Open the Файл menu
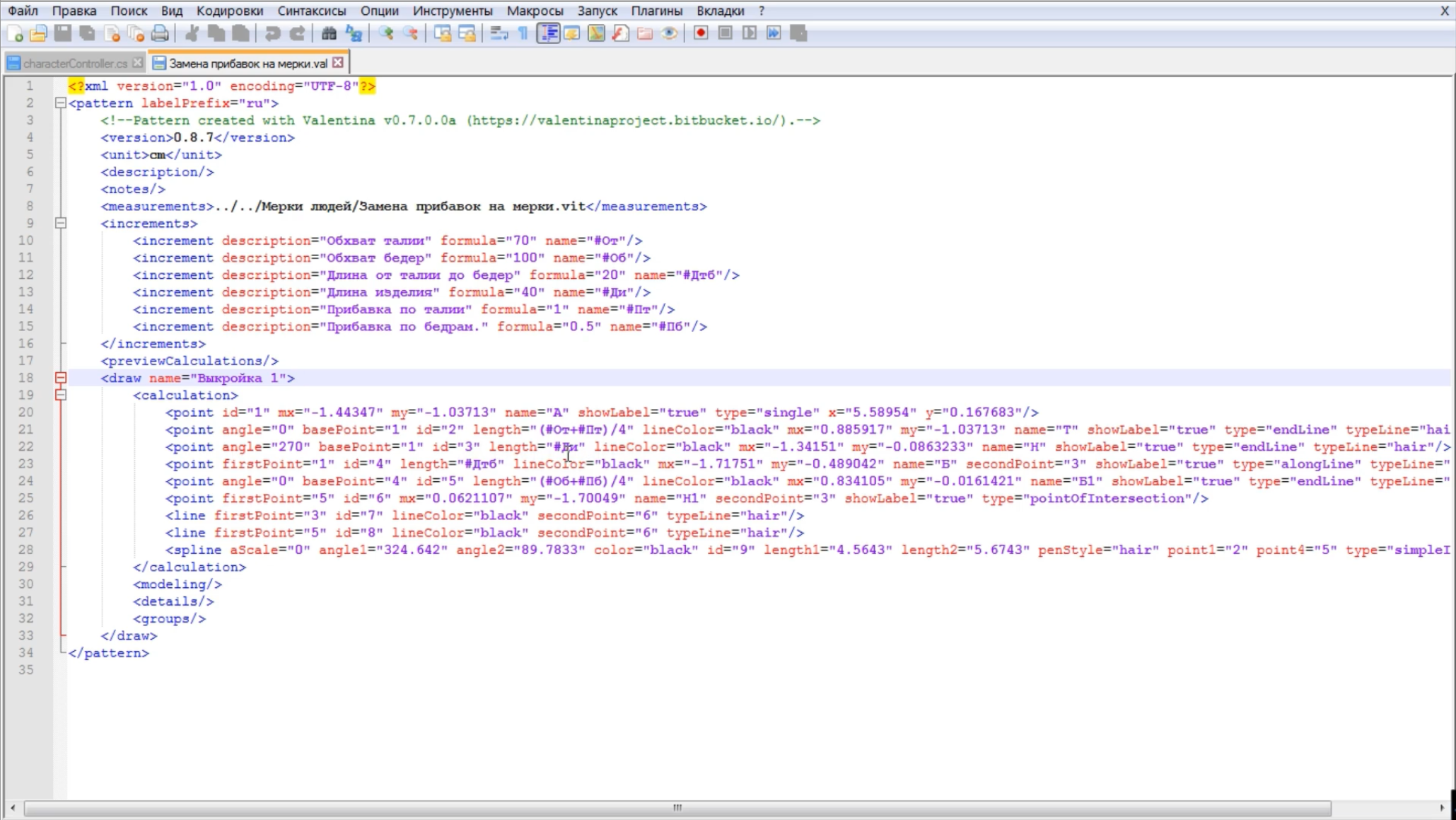The height and width of the screenshot is (820, 1456). click(23, 11)
